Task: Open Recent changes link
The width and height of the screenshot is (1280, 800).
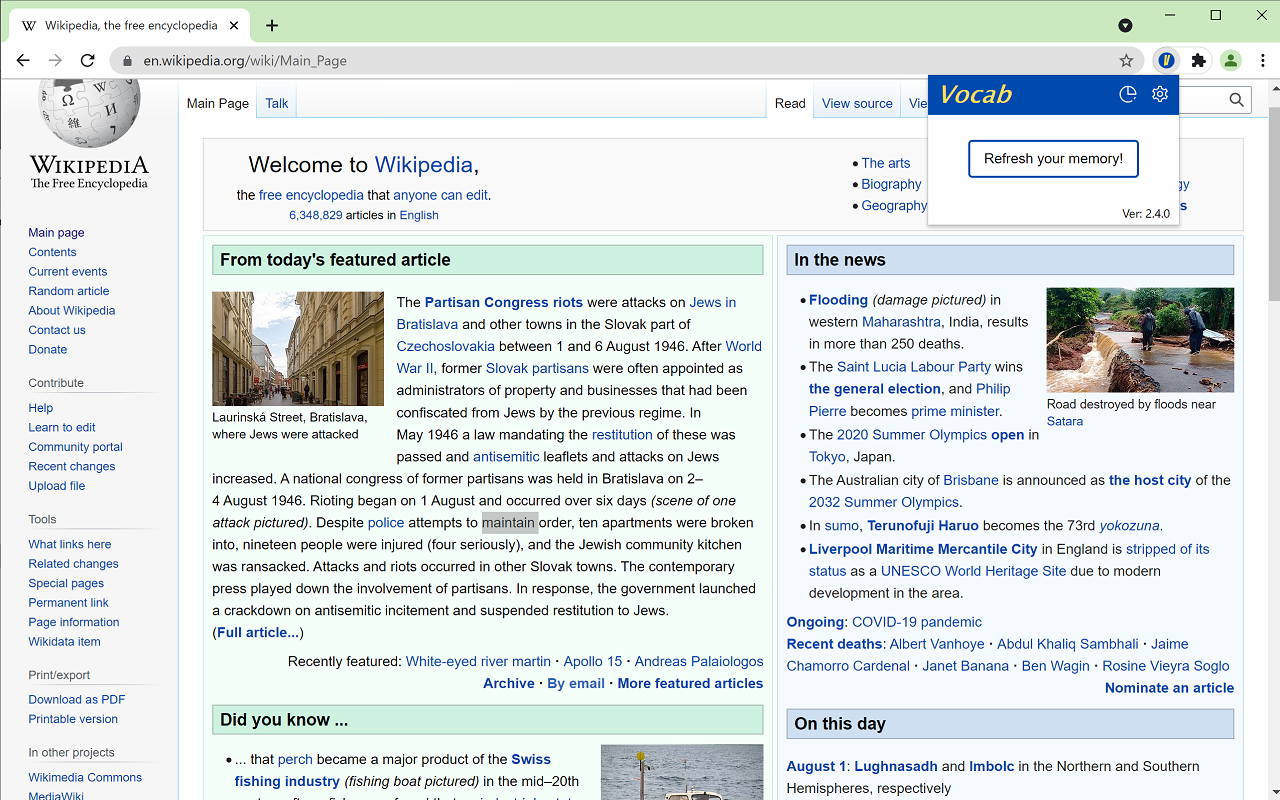Action: coord(72,467)
